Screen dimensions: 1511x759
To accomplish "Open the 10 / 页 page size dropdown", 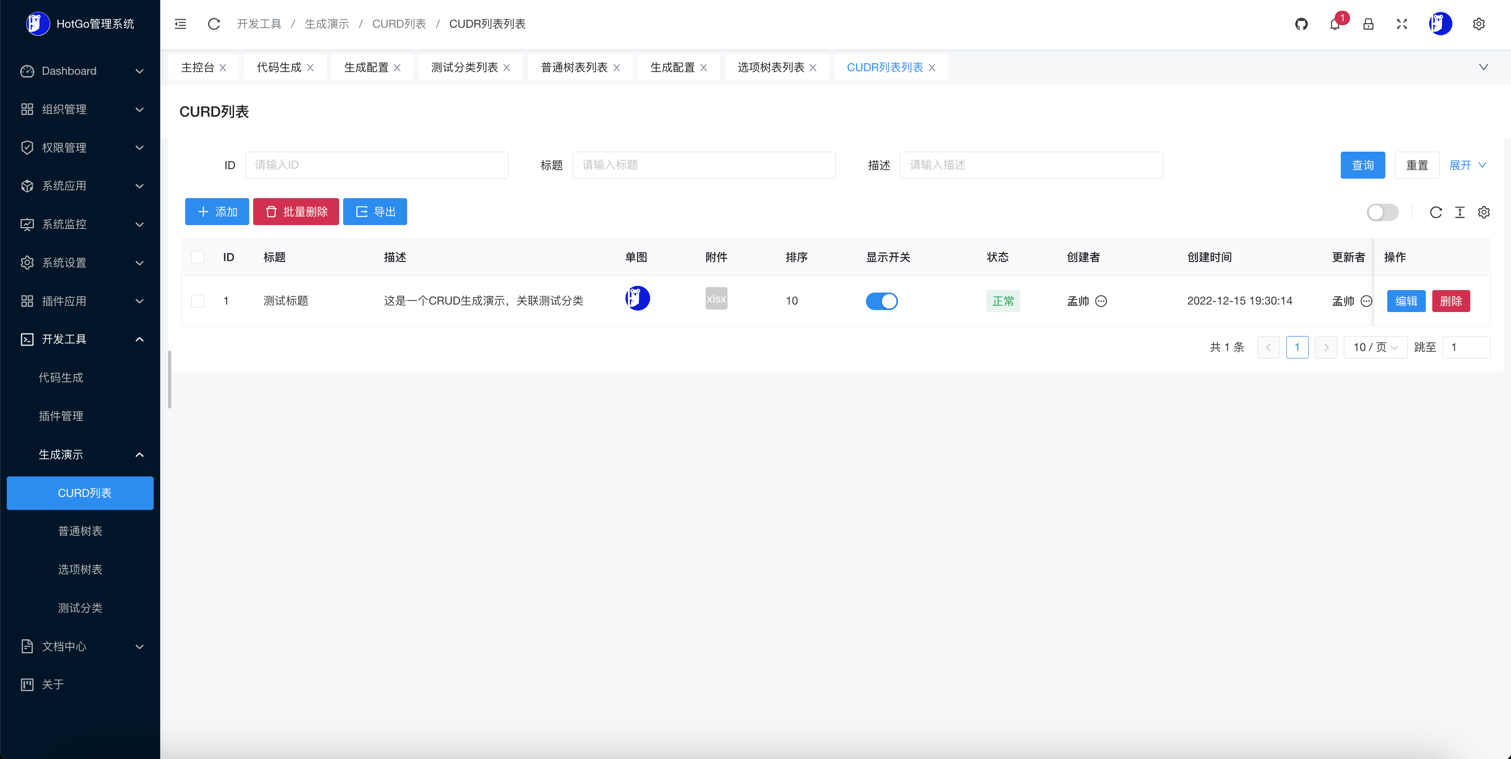I will tap(1375, 347).
